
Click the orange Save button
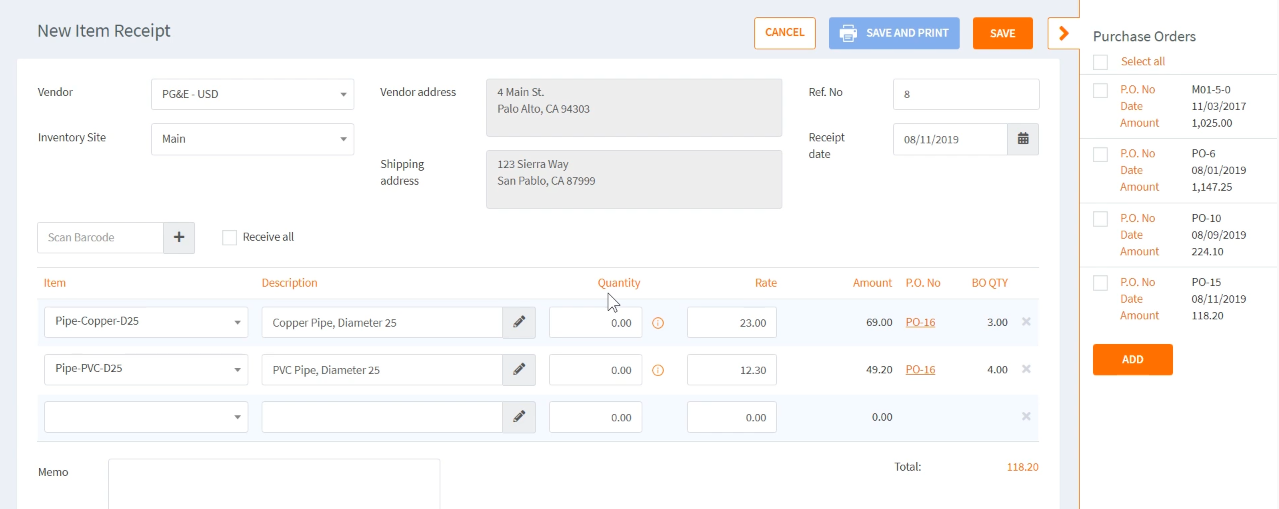(1003, 33)
